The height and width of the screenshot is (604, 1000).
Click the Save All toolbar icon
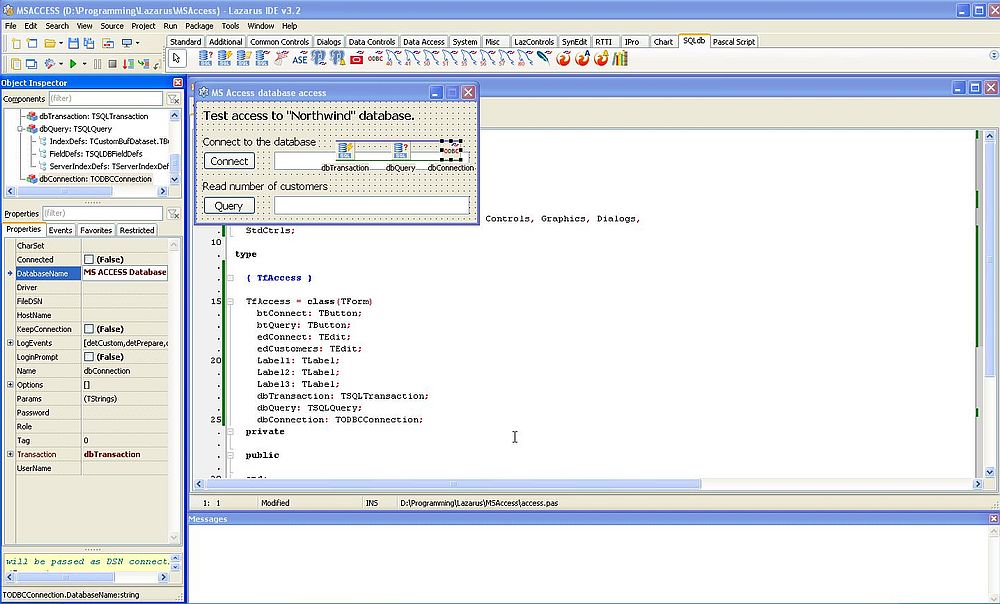[89, 43]
